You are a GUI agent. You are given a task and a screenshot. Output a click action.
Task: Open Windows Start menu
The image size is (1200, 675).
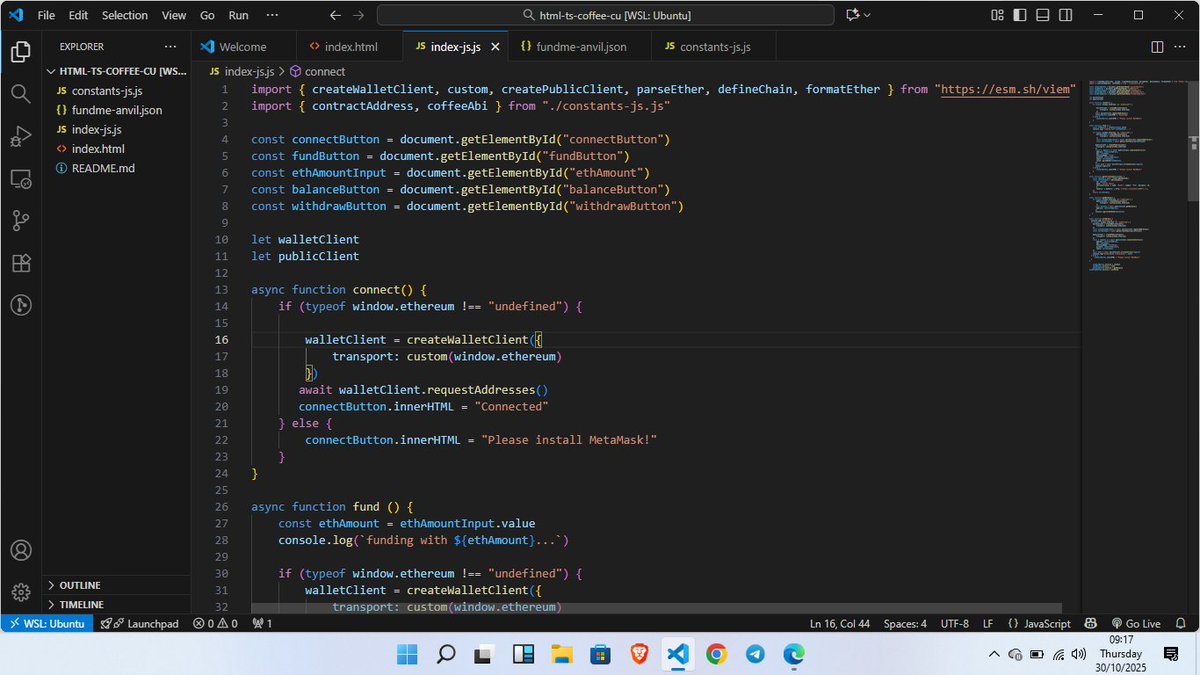pyautogui.click(x=408, y=655)
